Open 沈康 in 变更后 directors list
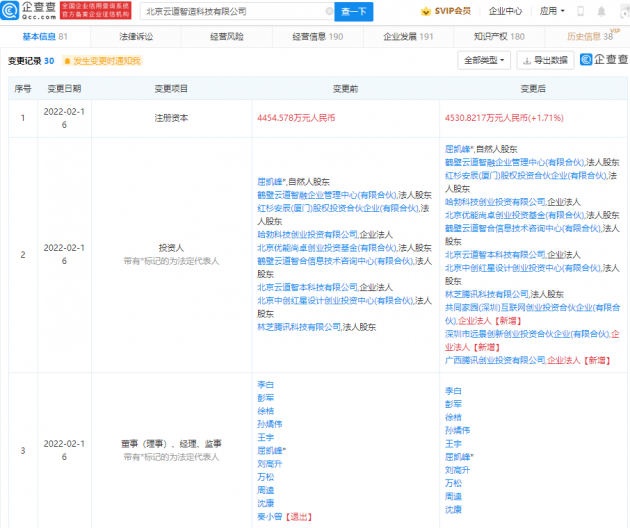 click(453, 510)
